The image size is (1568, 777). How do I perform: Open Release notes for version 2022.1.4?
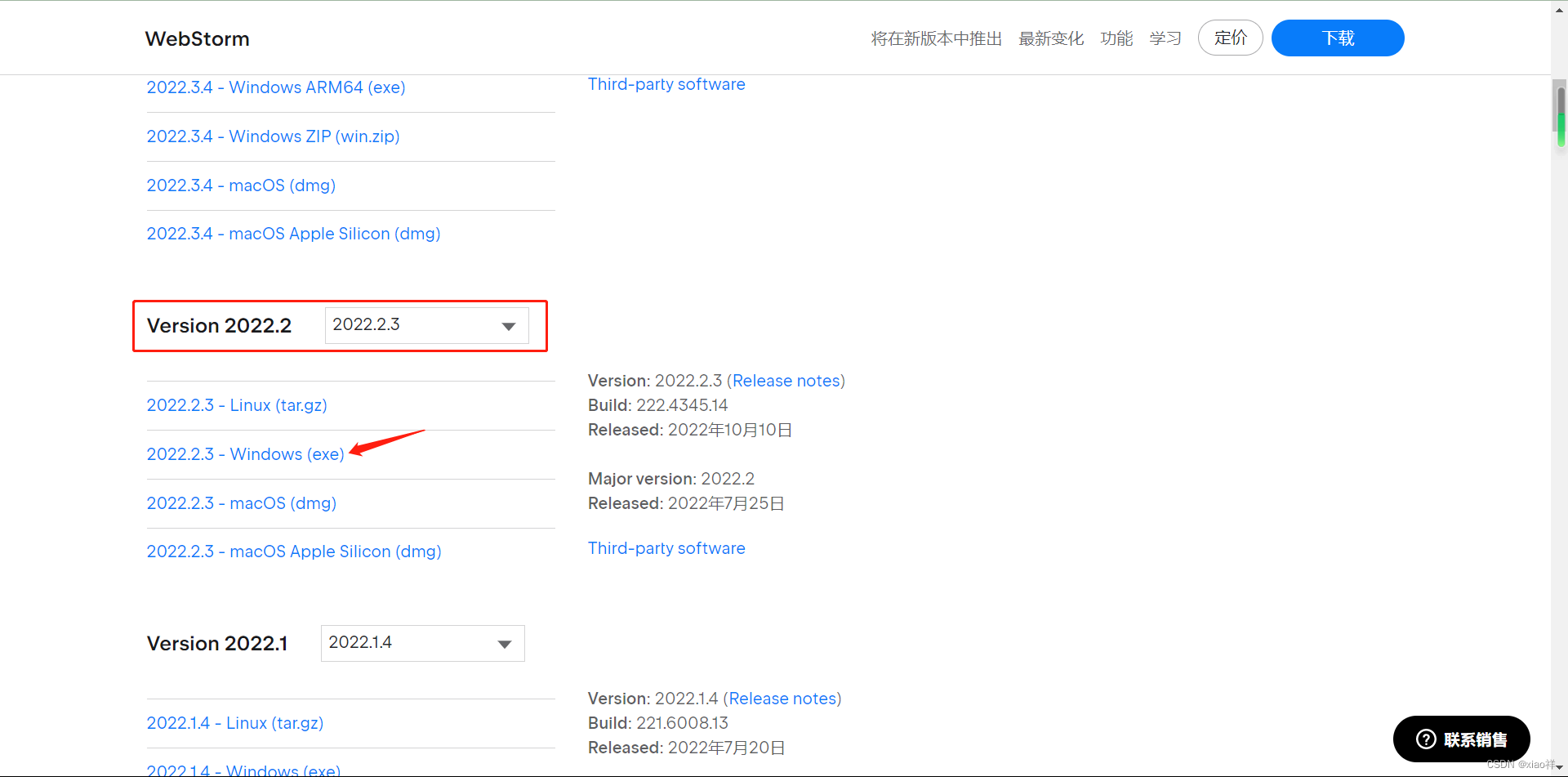[x=782, y=699]
